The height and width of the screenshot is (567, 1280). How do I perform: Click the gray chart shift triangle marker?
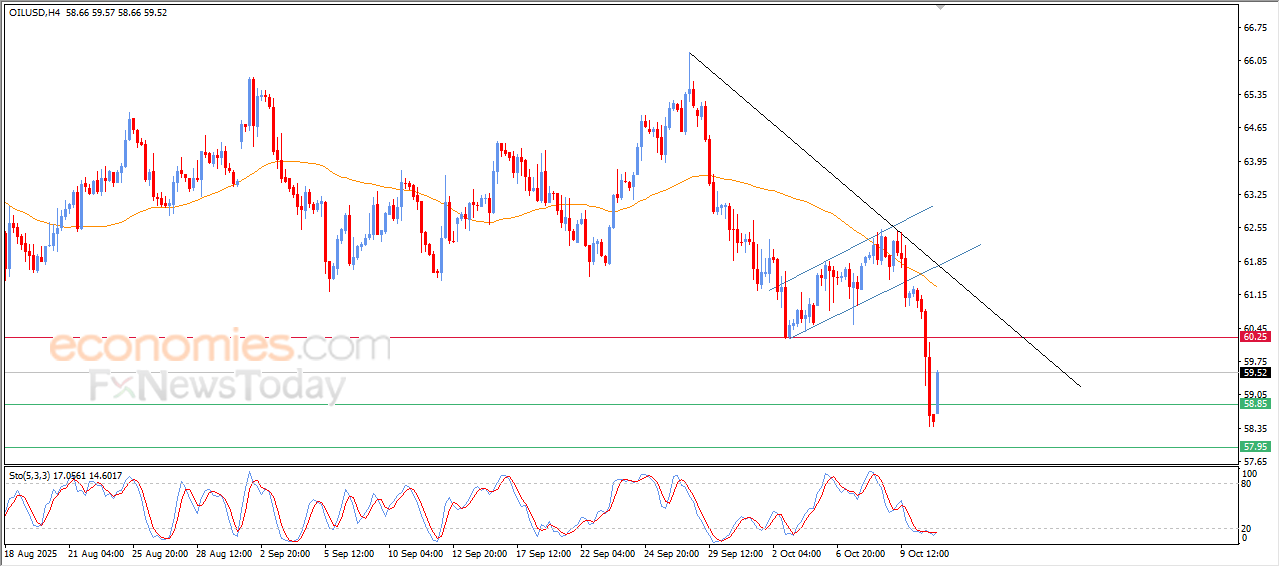pos(939,6)
